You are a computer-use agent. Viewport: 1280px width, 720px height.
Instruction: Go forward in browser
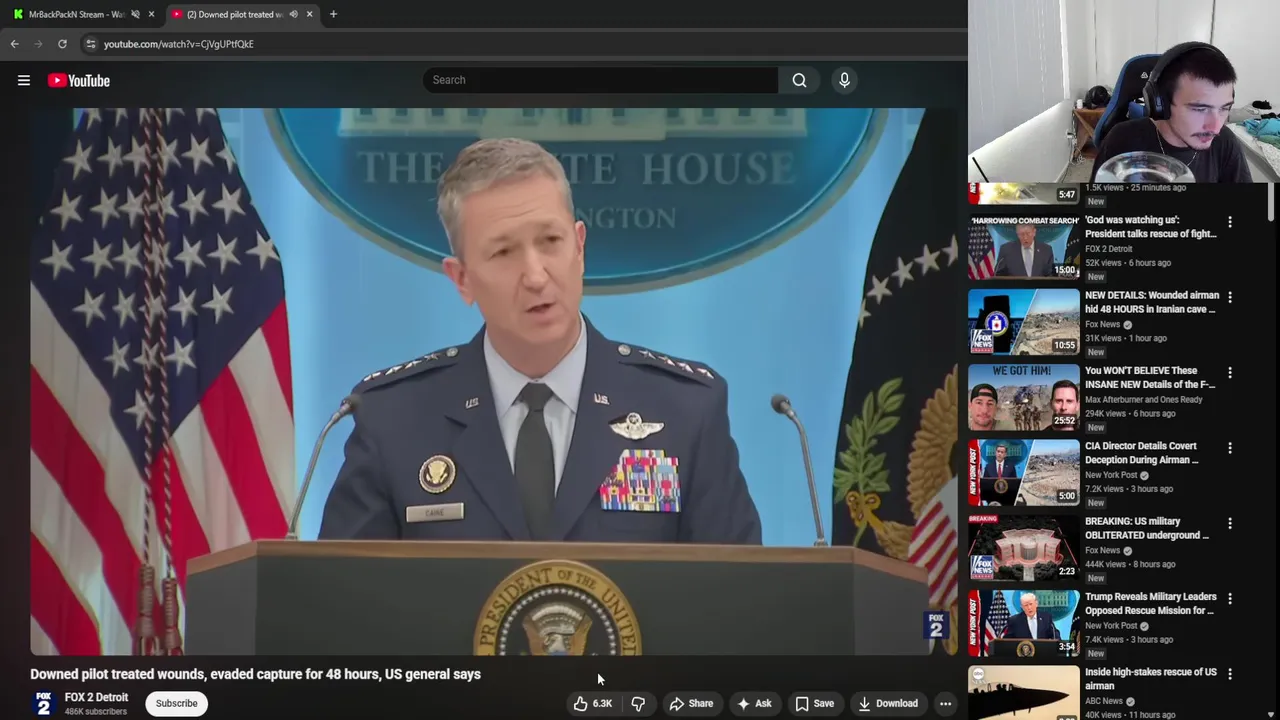click(x=39, y=44)
